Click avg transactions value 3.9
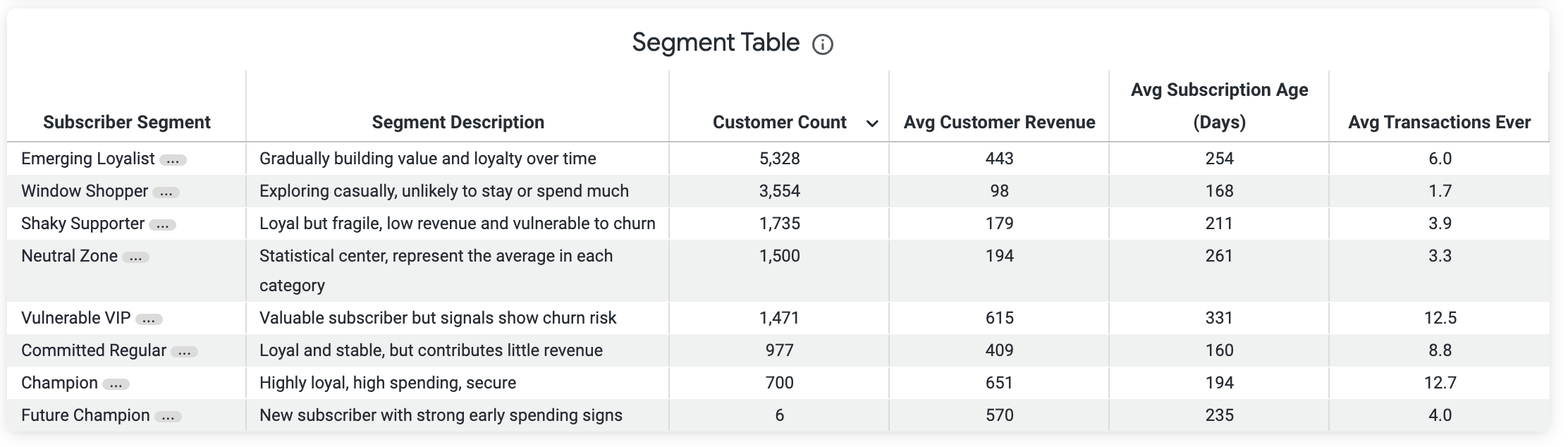 pyautogui.click(x=1440, y=223)
